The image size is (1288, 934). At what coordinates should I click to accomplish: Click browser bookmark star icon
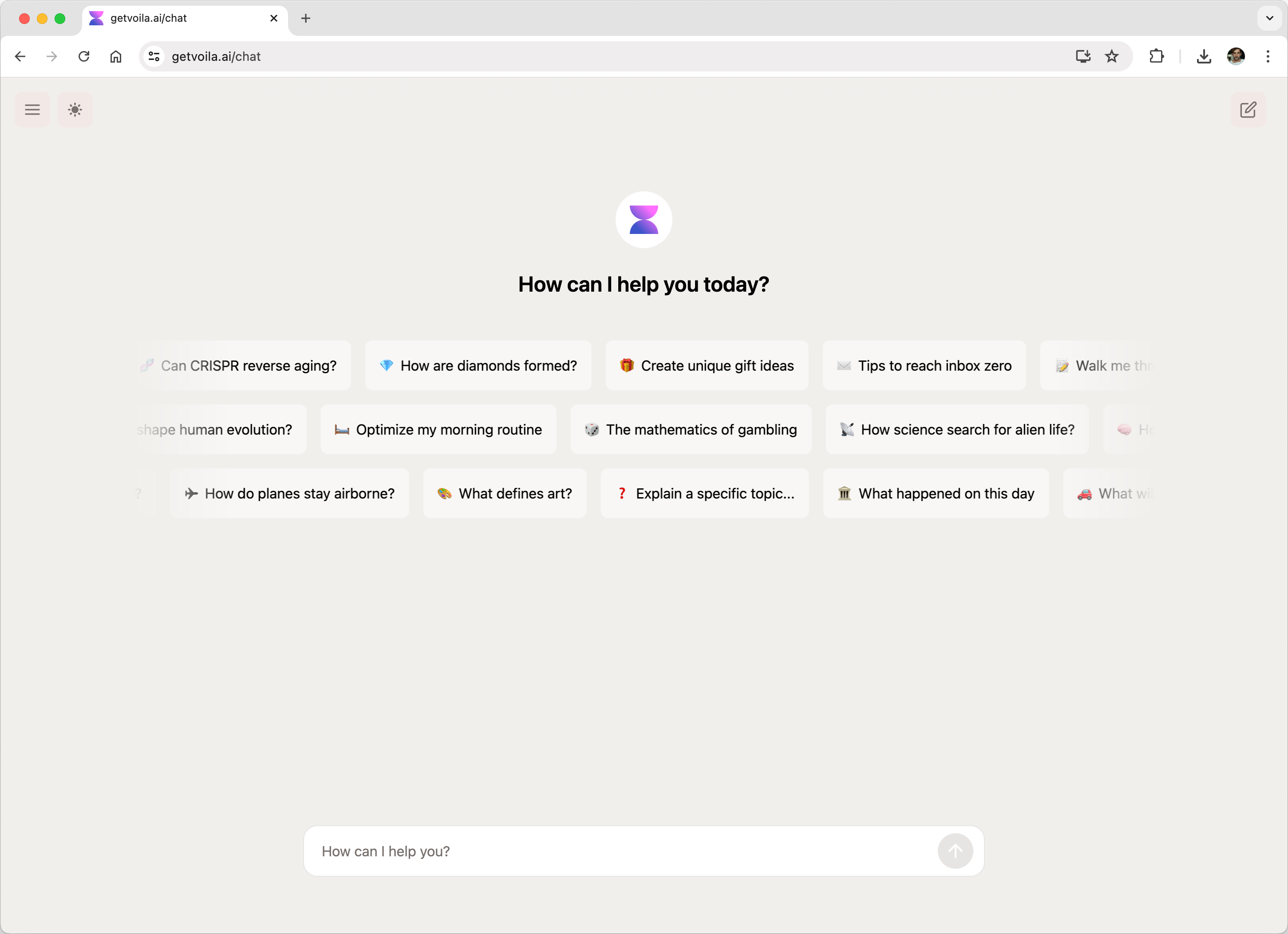pyautogui.click(x=1113, y=56)
